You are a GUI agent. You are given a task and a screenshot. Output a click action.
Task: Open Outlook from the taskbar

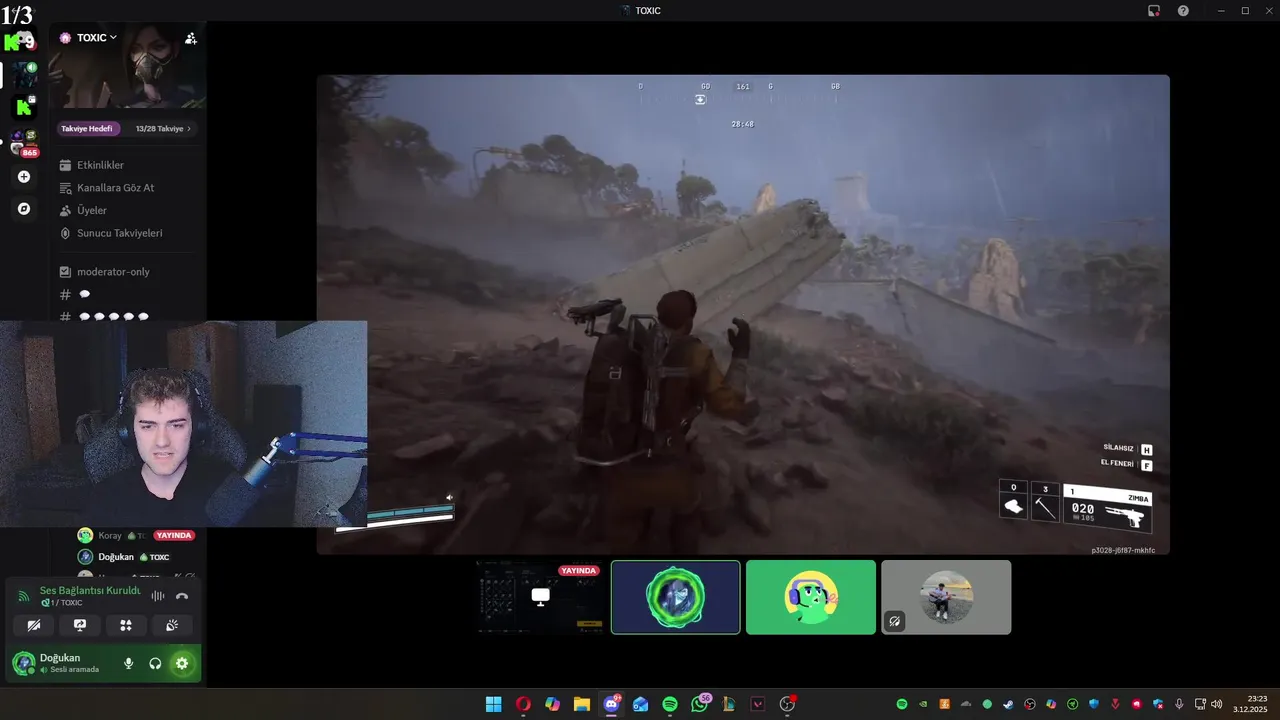point(640,704)
